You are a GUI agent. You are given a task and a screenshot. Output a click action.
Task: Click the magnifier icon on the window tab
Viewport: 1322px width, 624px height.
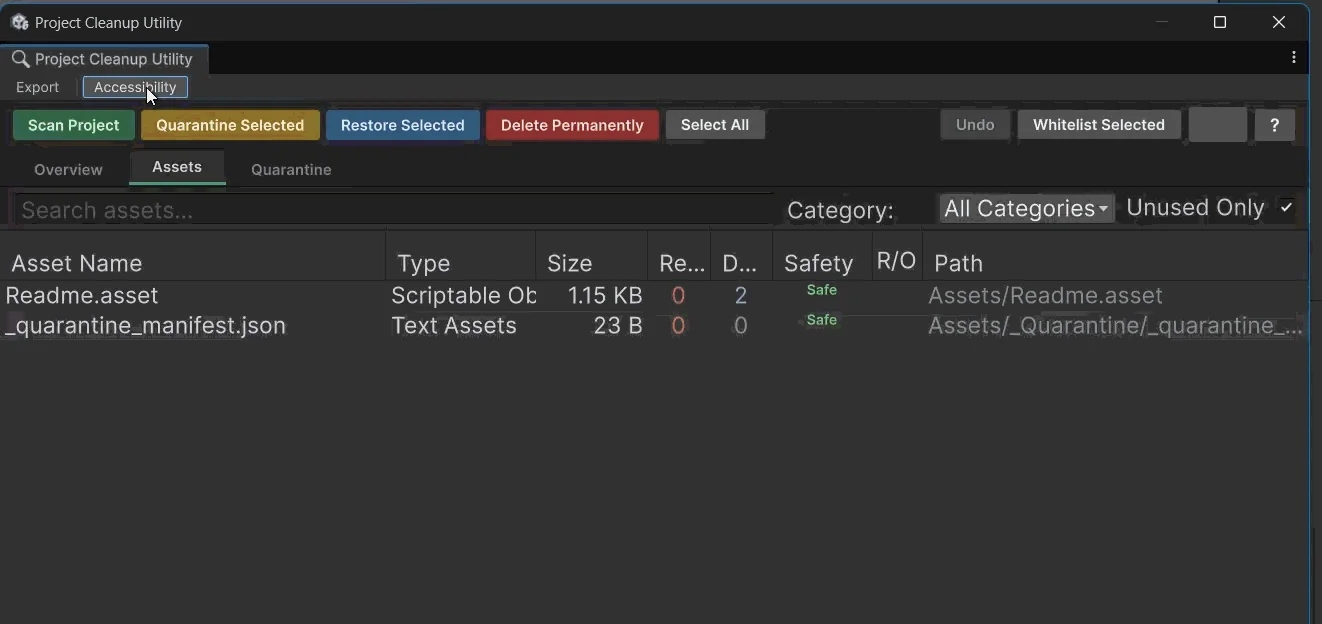pyautogui.click(x=20, y=59)
